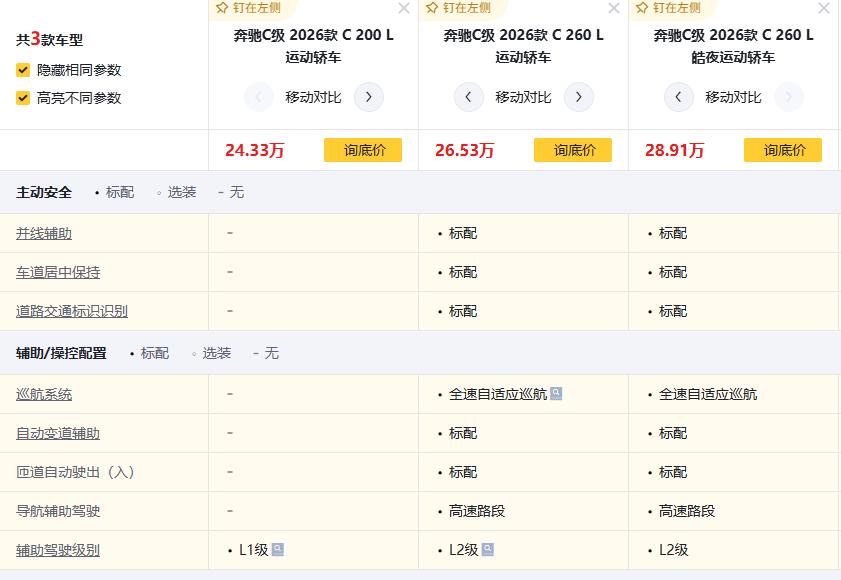Open the 辅助驾驶级别 parameter link
Viewport: 841px width, 580px height.
[58, 550]
